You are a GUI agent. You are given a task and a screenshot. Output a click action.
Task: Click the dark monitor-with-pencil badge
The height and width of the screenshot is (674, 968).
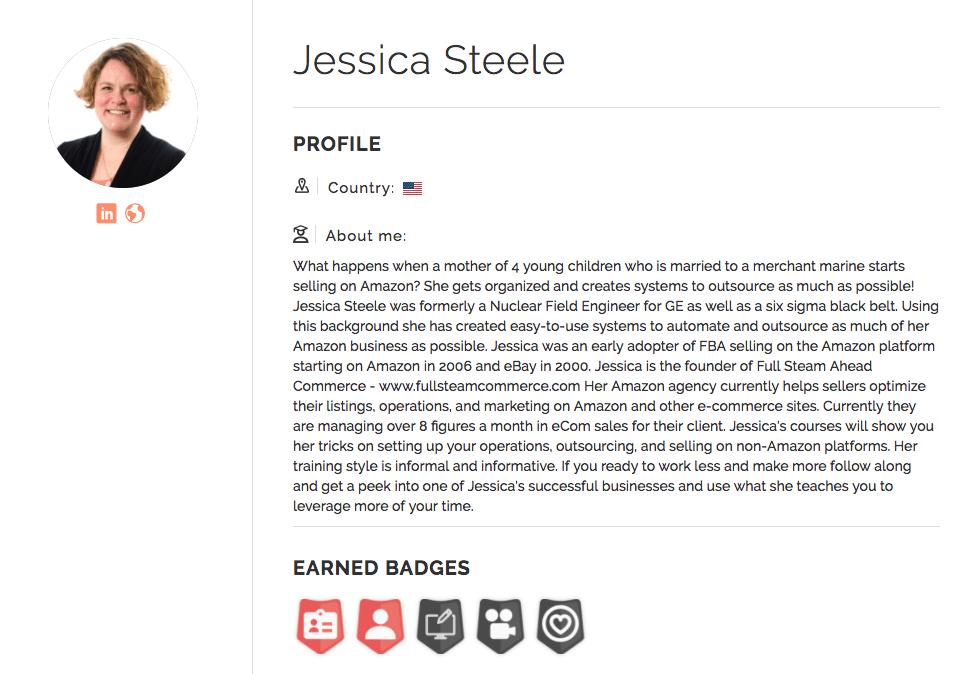coord(440,625)
